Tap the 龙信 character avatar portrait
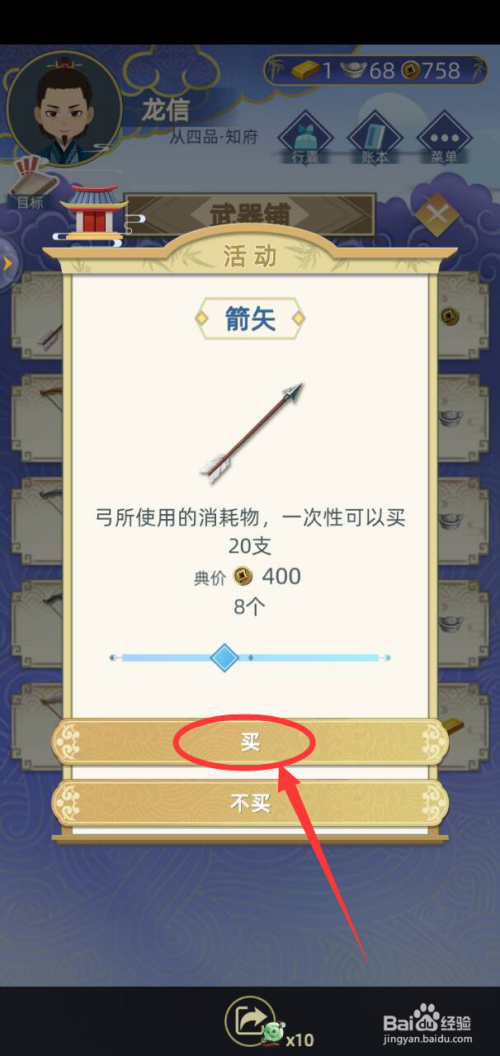Image resolution: width=500 pixels, height=1056 pixels. [x=64, y=108]
